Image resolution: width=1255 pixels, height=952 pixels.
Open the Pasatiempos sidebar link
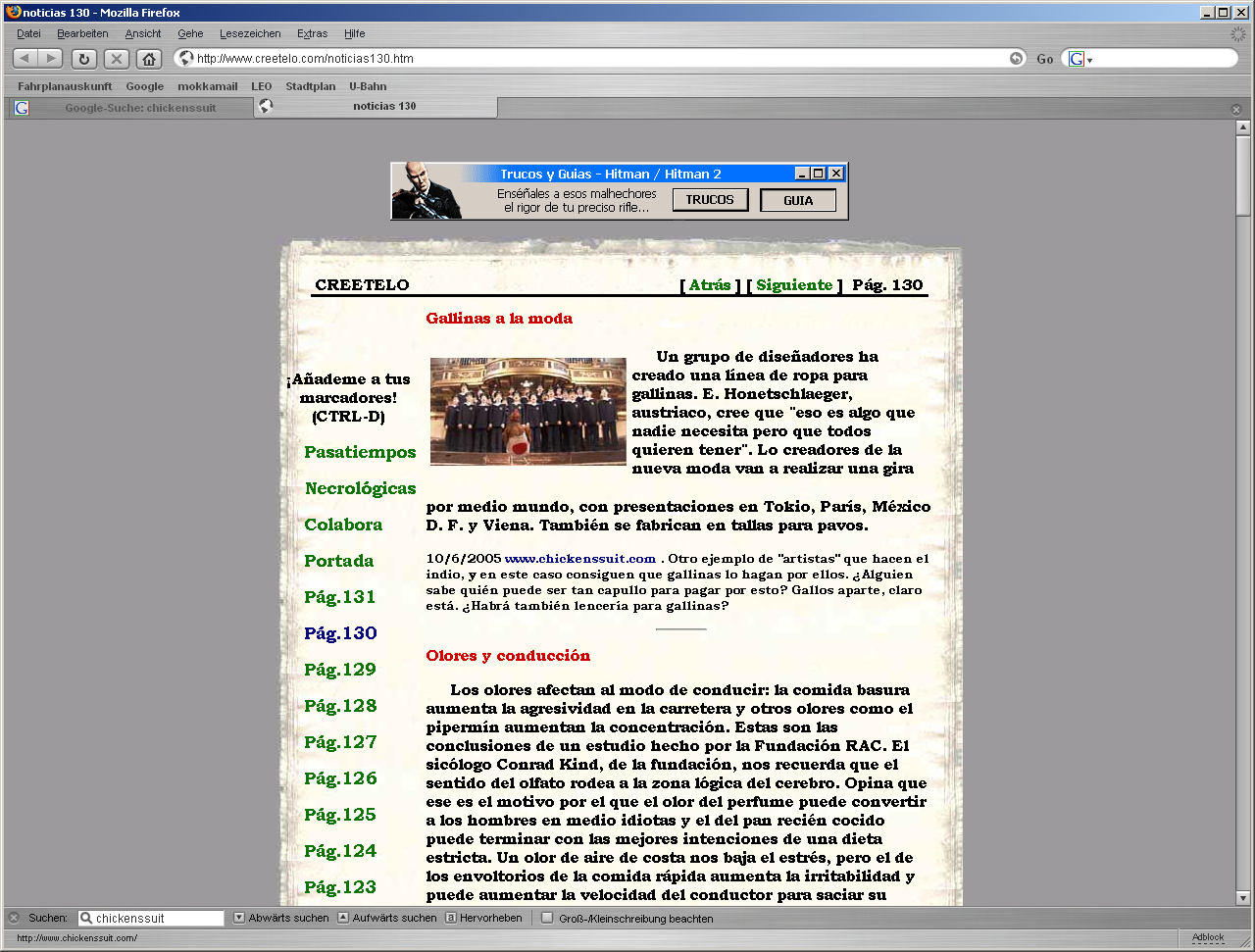coord(360,452)
